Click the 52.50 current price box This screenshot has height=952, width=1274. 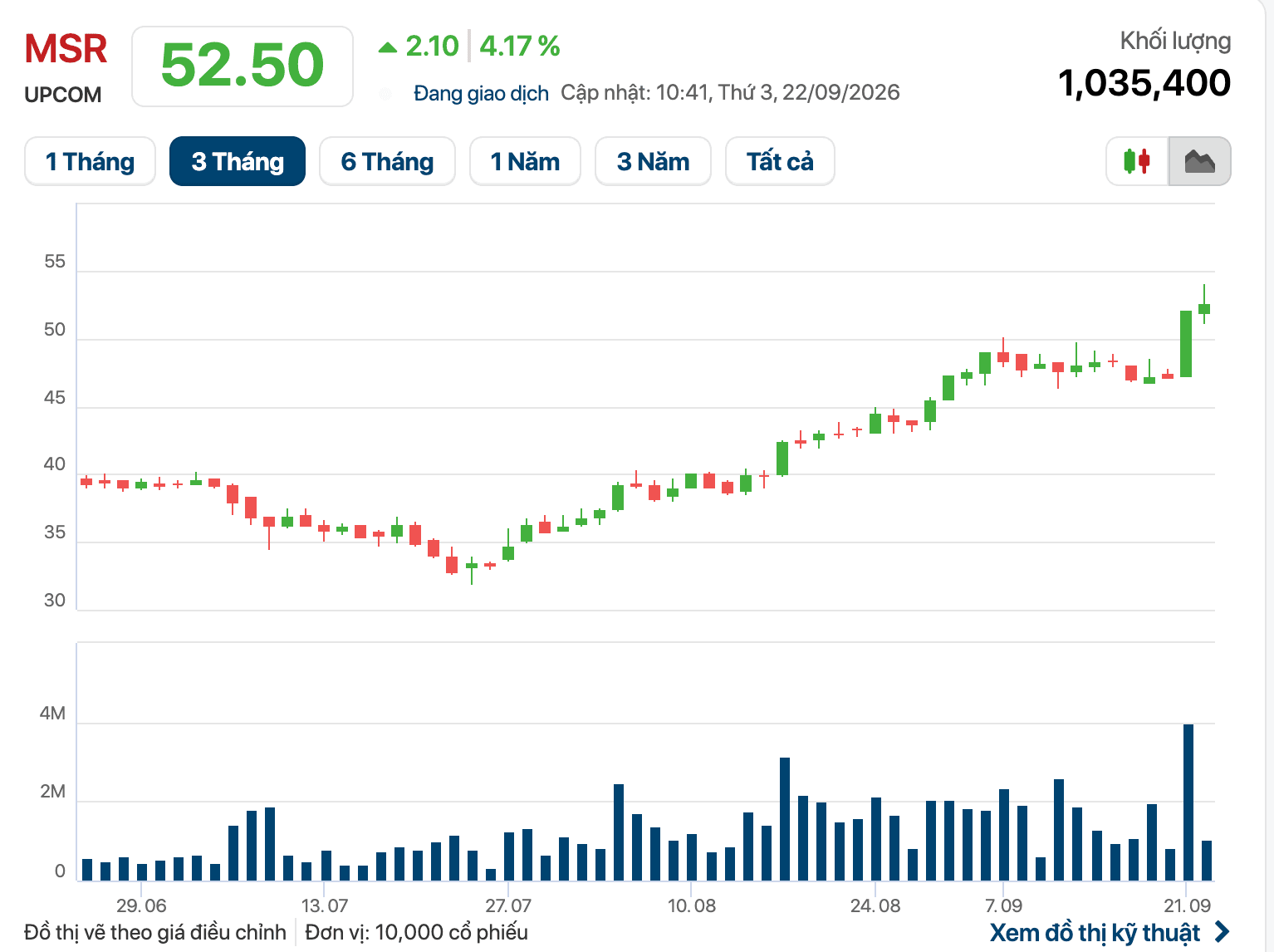pos(243,66)
